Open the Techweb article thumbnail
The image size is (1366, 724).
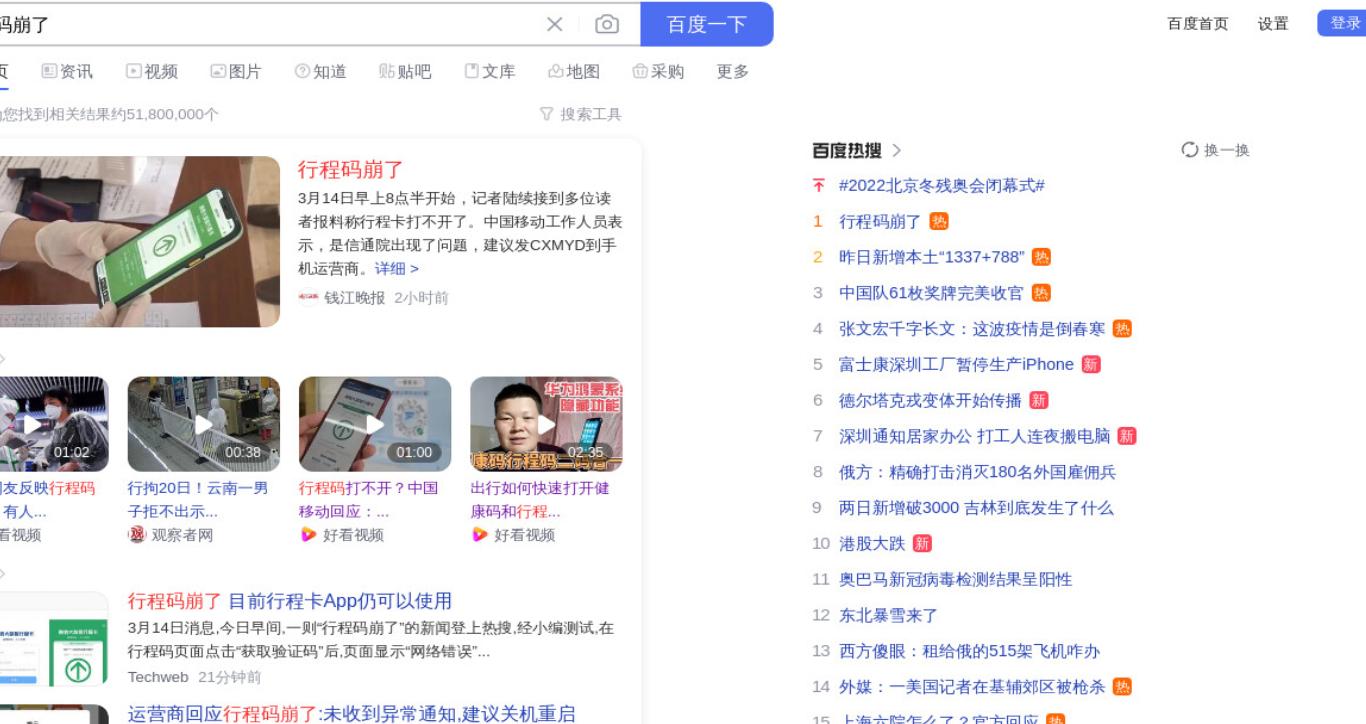coord(54,639)
